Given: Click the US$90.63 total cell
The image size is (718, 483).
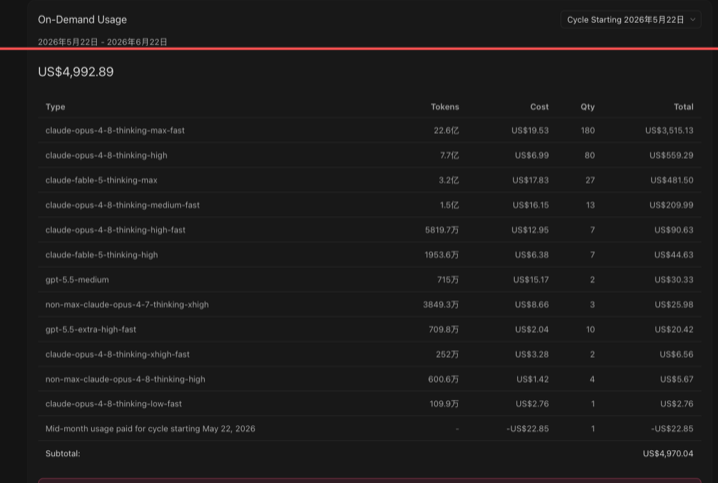Looking at the screenshot, I should pos(674,230).
